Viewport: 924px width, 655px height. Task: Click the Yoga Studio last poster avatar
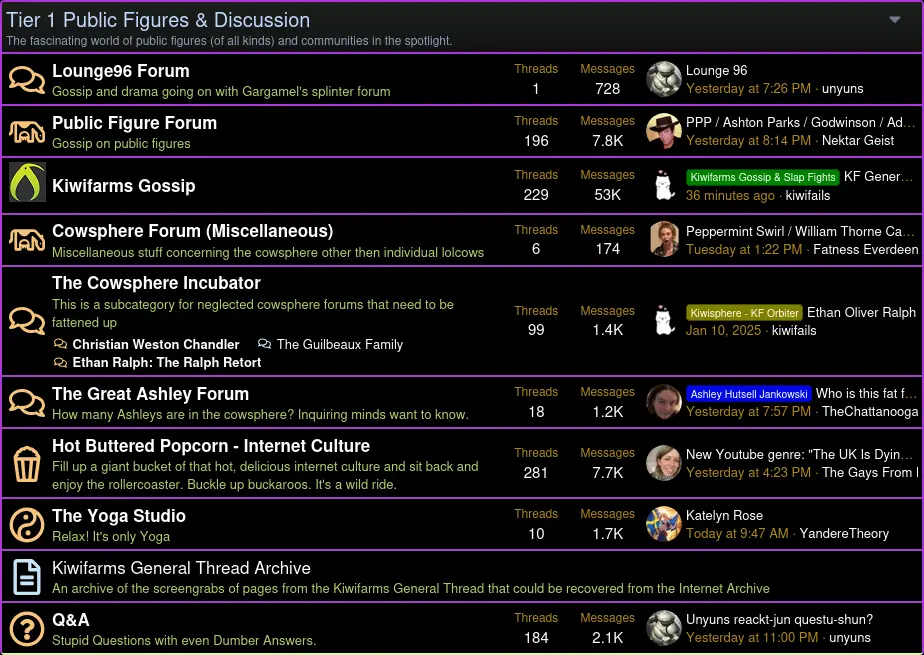click(664, 524)
